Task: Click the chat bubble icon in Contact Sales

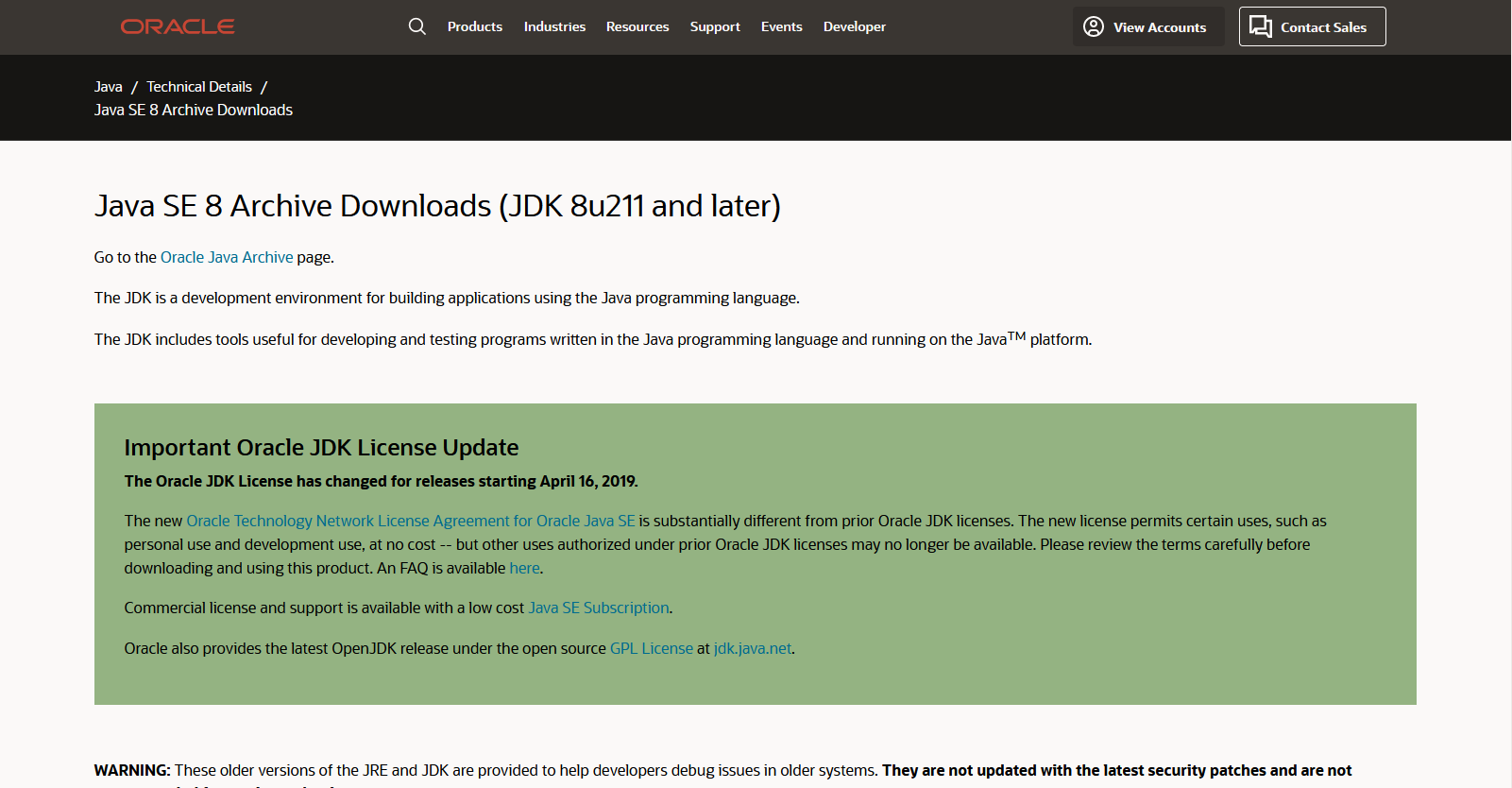Action: click(1261, 26)
